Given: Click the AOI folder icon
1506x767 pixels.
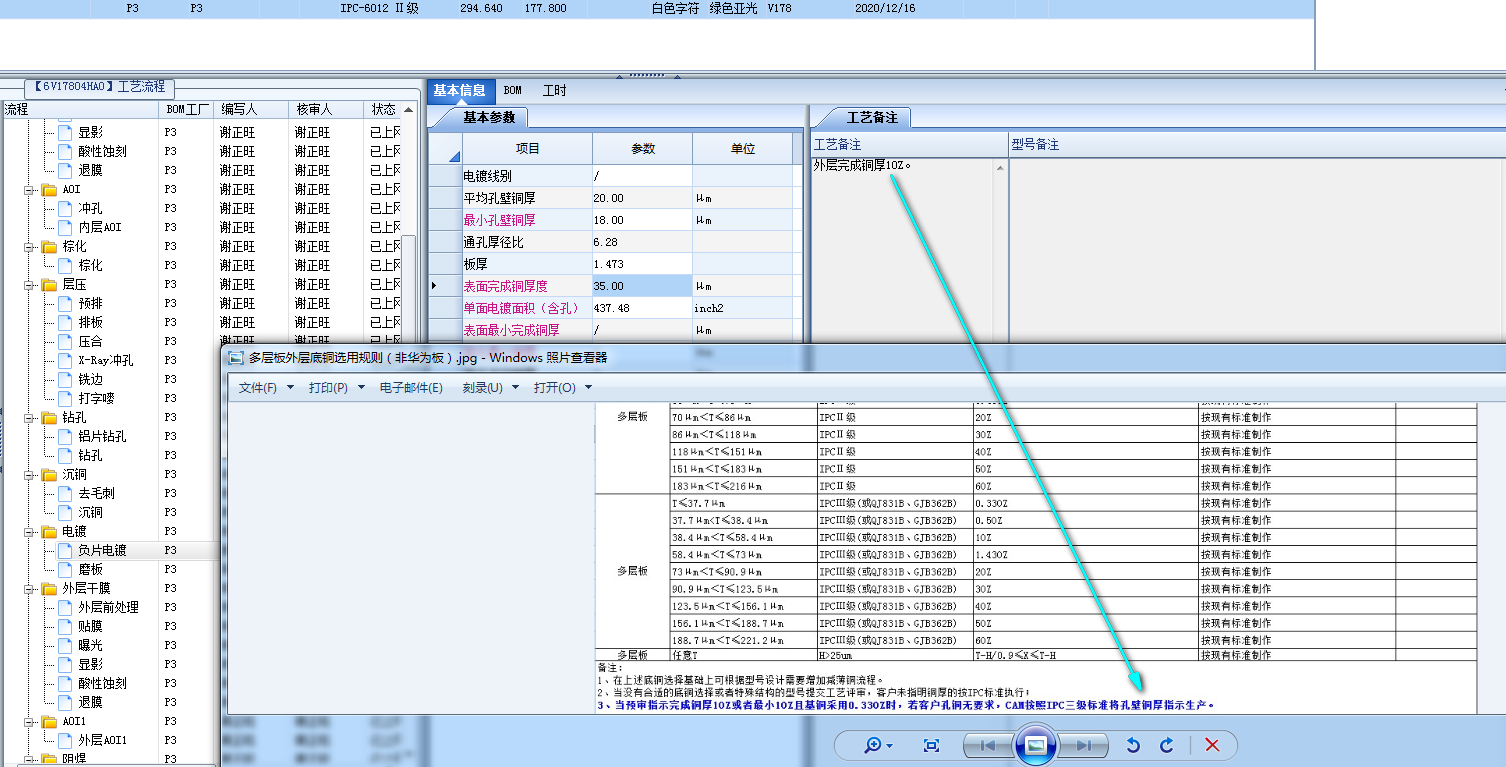Looking at the screenshot, I should pyautogui.click(x=49, y=189).
